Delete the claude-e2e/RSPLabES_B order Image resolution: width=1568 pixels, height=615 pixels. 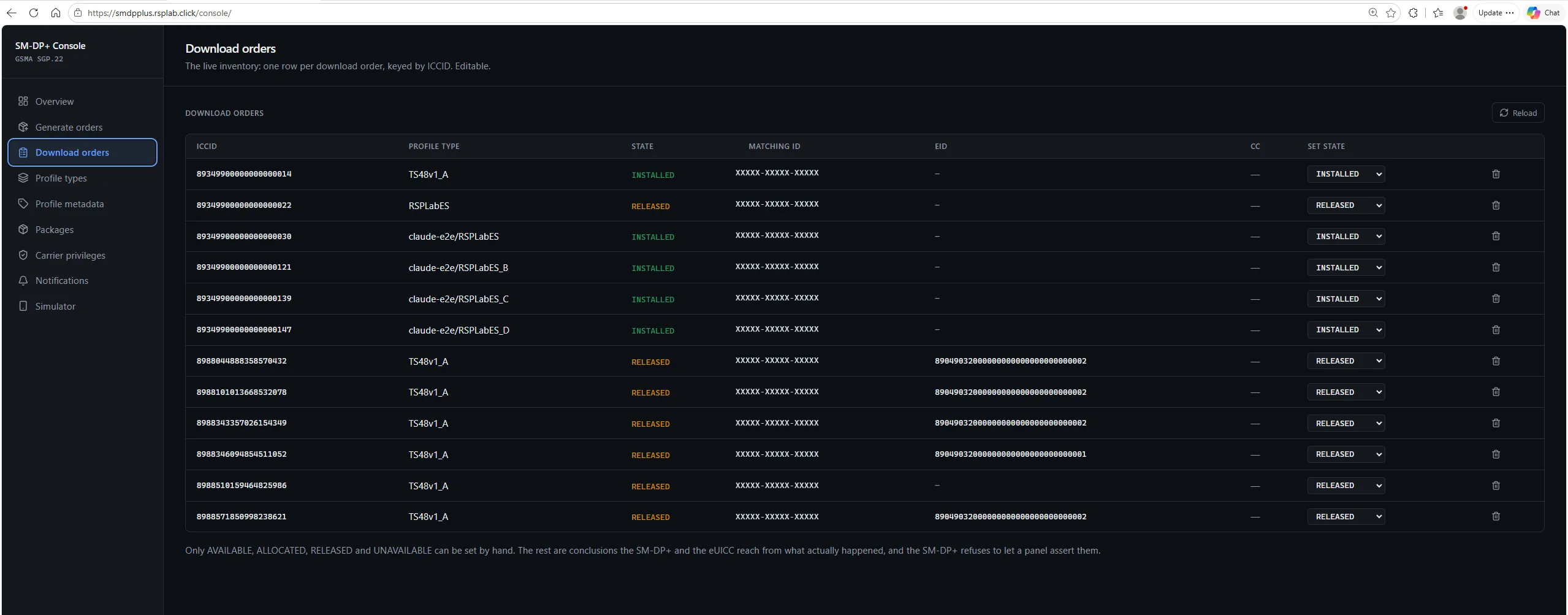click(x=1496, y=267)
